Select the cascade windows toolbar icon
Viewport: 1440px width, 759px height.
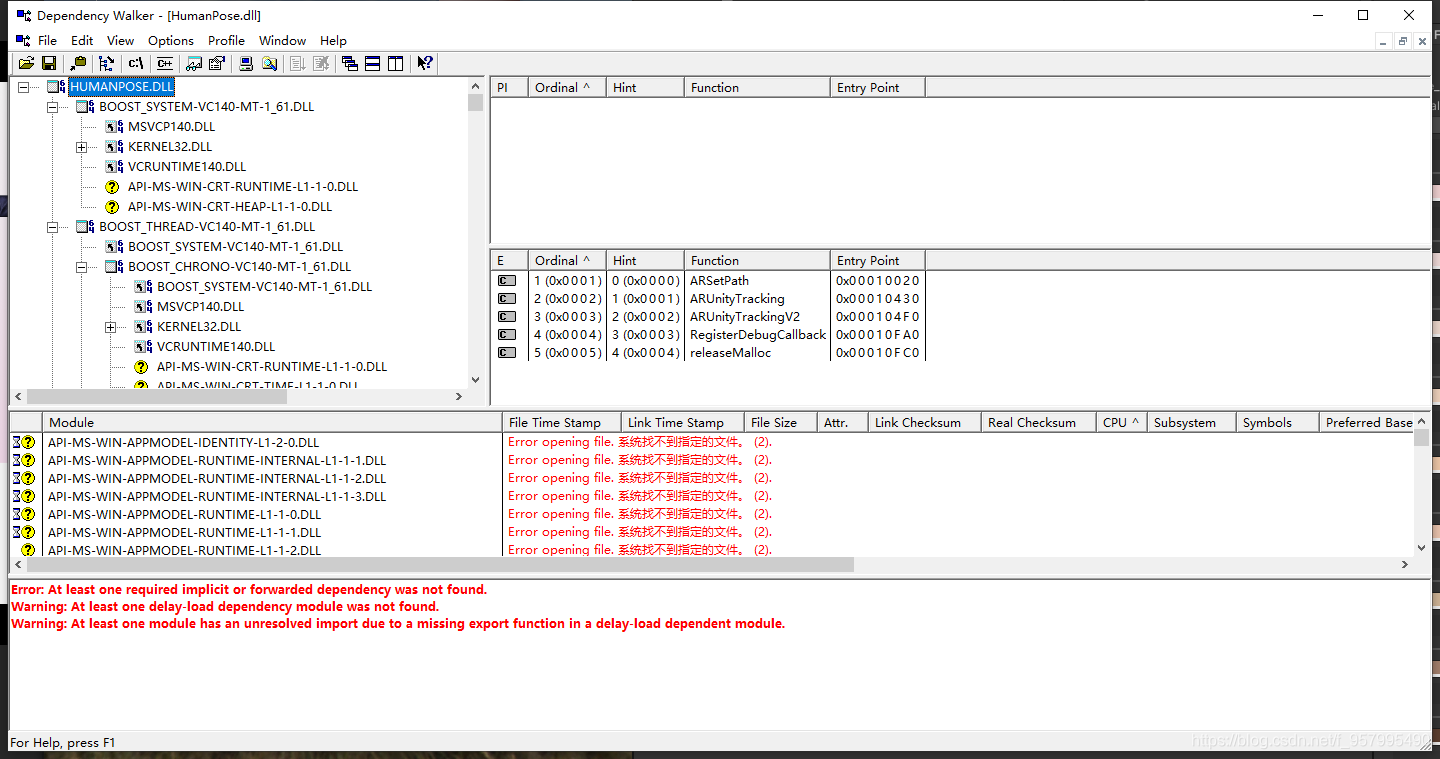pos(349,63)
